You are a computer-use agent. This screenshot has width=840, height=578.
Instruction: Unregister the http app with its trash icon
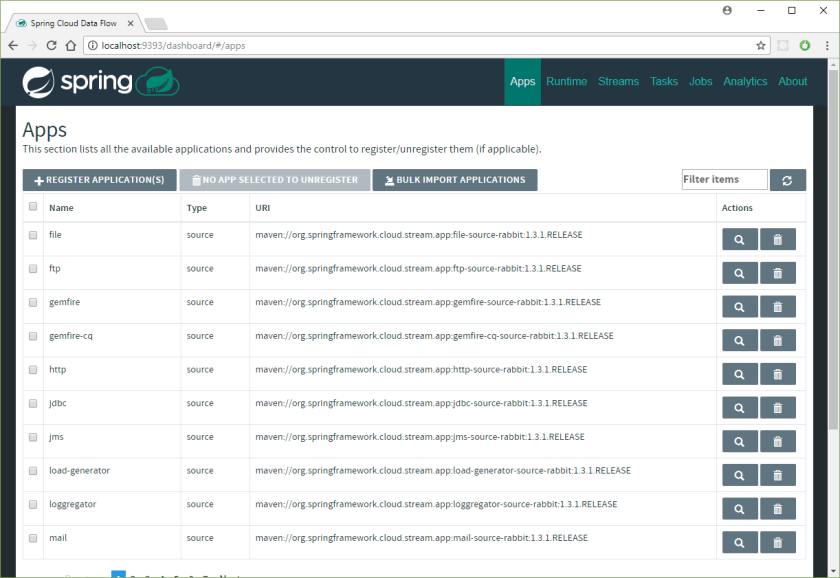point(777,374)
